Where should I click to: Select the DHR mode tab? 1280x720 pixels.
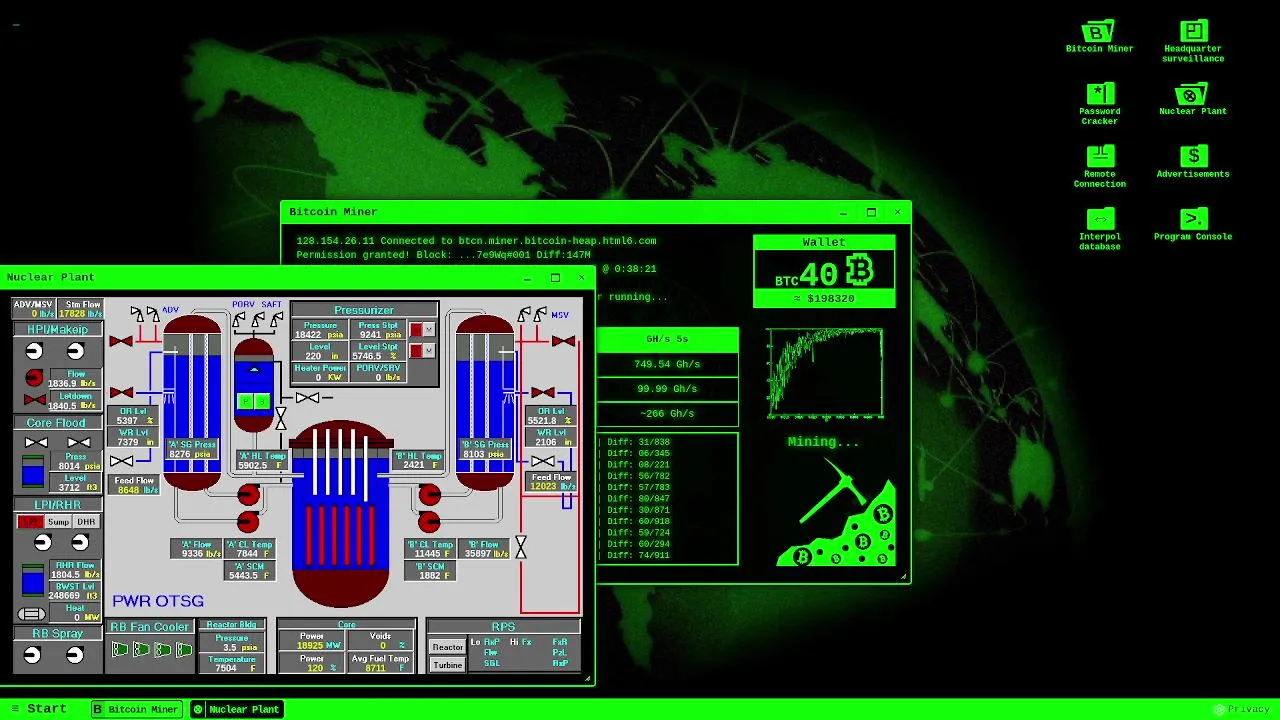[x=86, y=522]
